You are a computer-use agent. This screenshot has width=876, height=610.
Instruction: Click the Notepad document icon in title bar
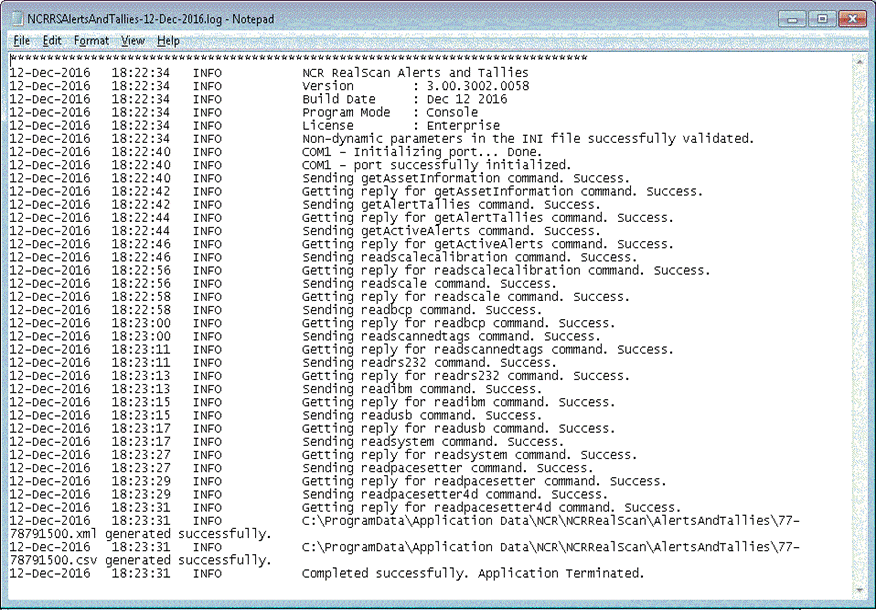[x=17, y=19]
